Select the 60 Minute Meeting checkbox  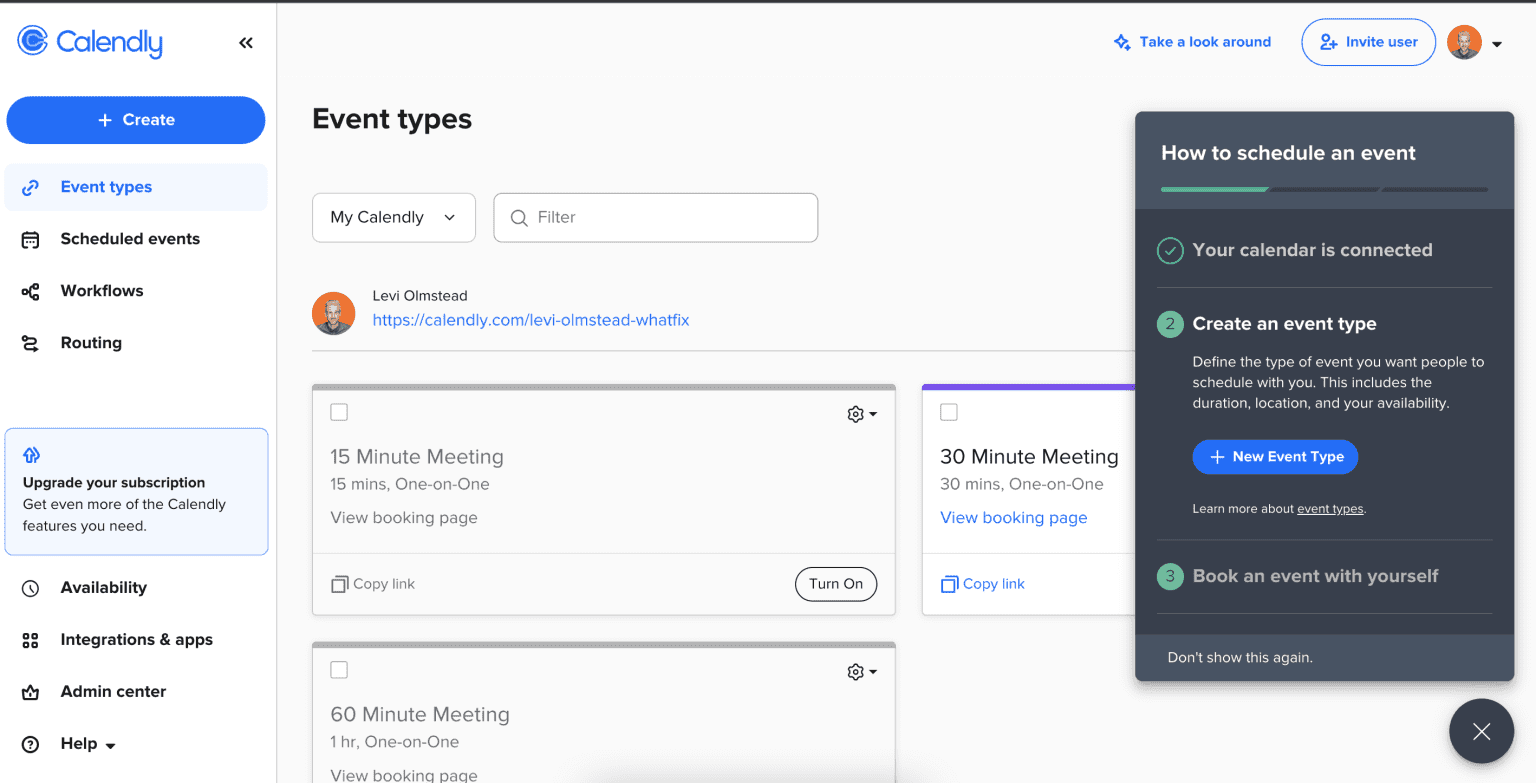tap(339, 670)
